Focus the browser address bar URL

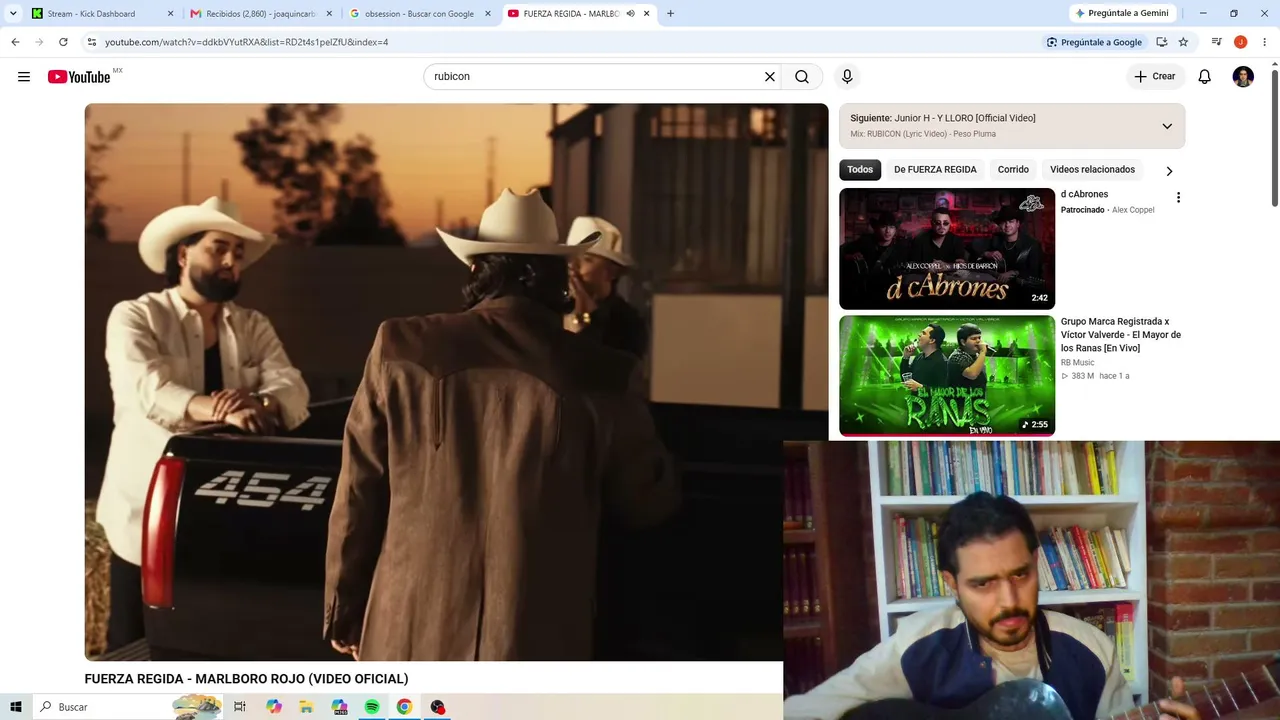(x=246, y=42)
